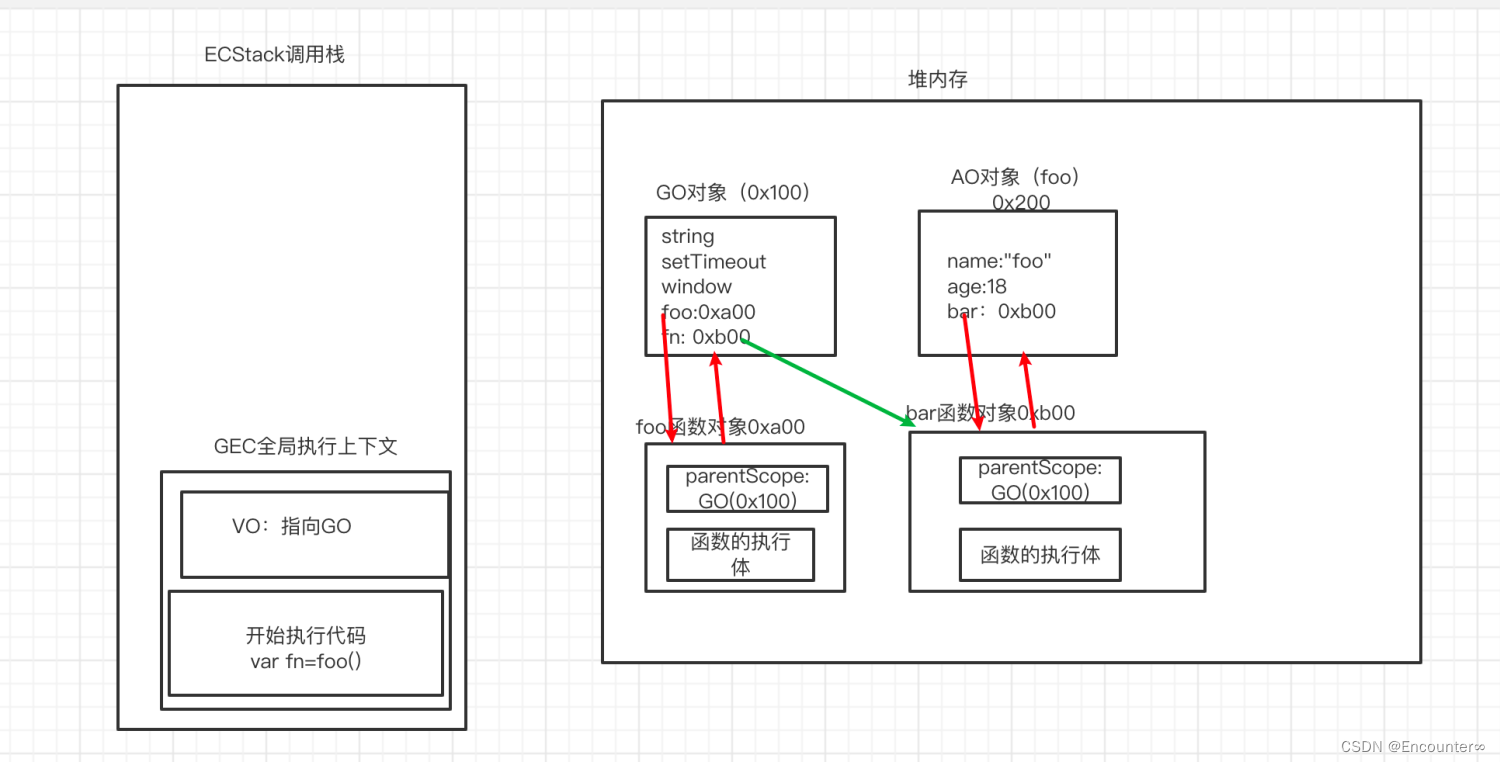The image size is (1500, 762).
Task: Select the 'var fn=foo()' code line
Action: tap(306, 660)
